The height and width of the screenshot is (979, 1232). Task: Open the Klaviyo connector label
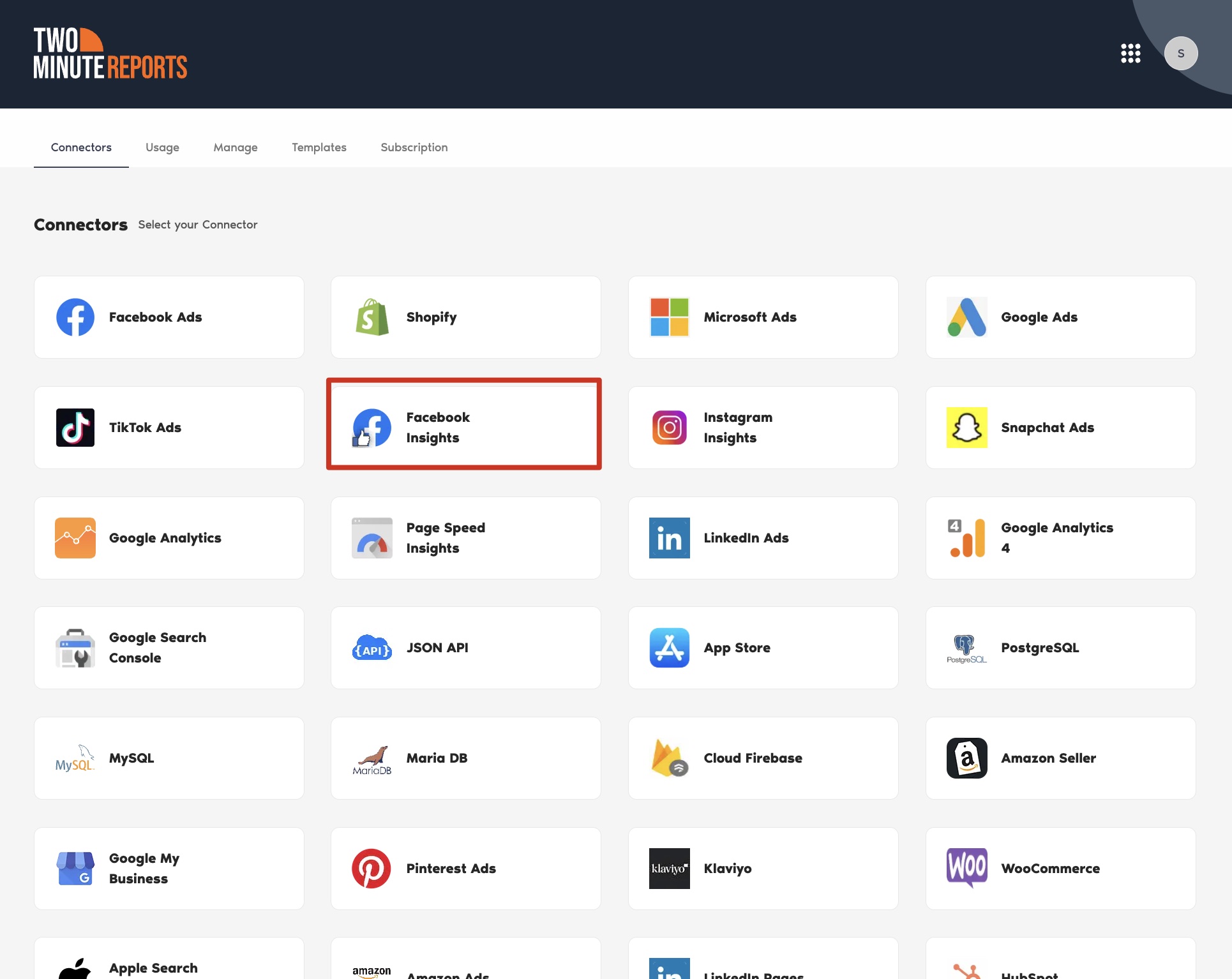[728, 869]
